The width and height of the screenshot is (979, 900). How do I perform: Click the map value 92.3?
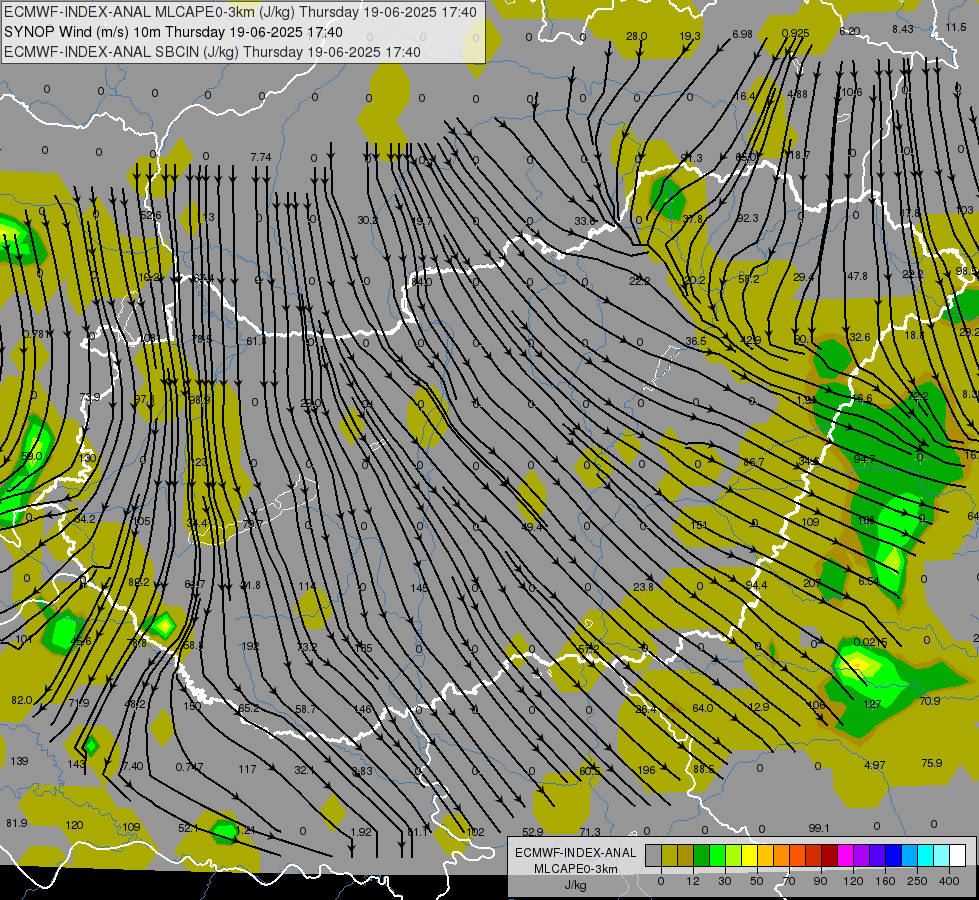point(747,218)
